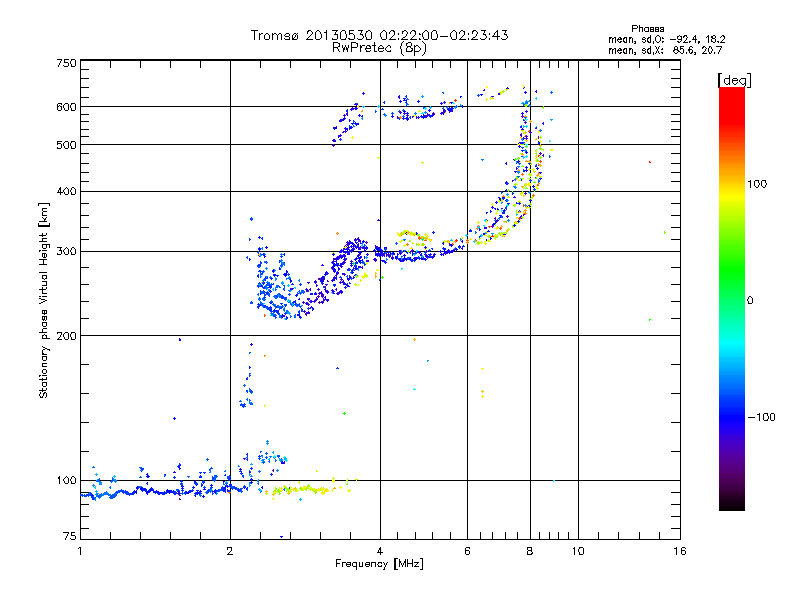Click the x-axis '1' tick label
This screenshot has height=600, width=800.
tap(80, 551)
